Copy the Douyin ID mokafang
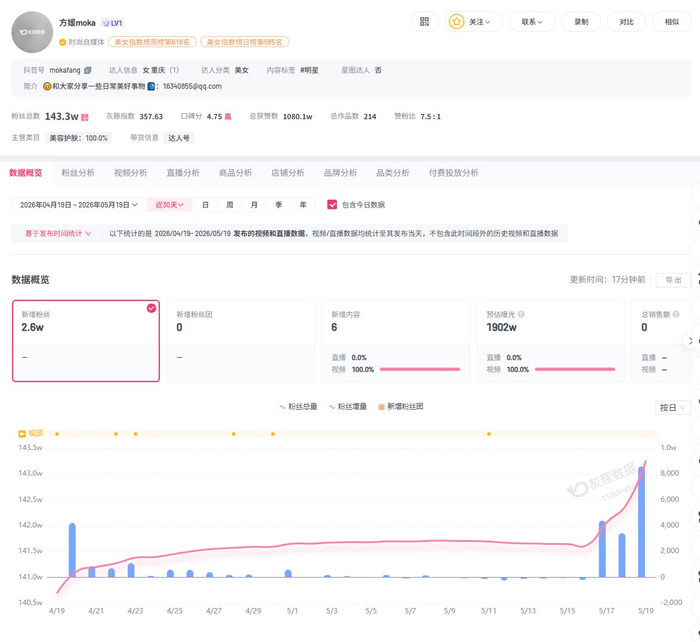 [x=88, y=70]
